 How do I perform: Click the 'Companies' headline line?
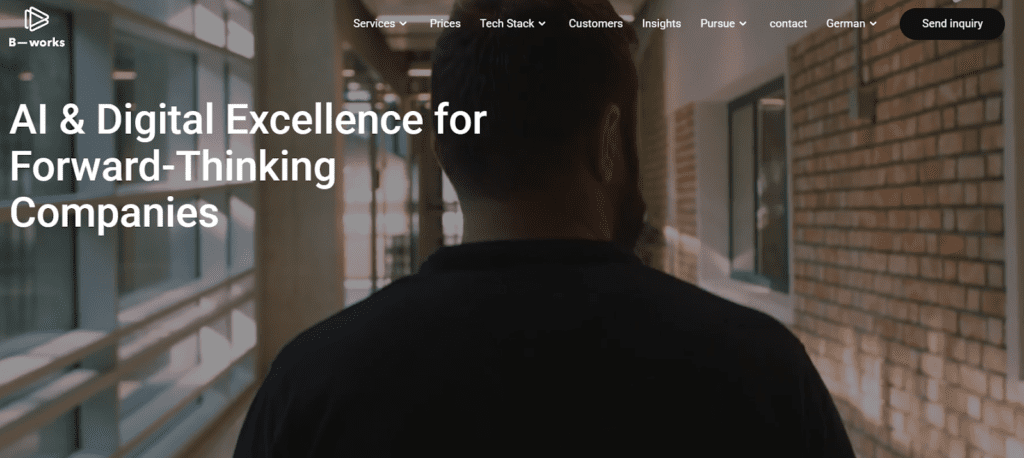114,213
